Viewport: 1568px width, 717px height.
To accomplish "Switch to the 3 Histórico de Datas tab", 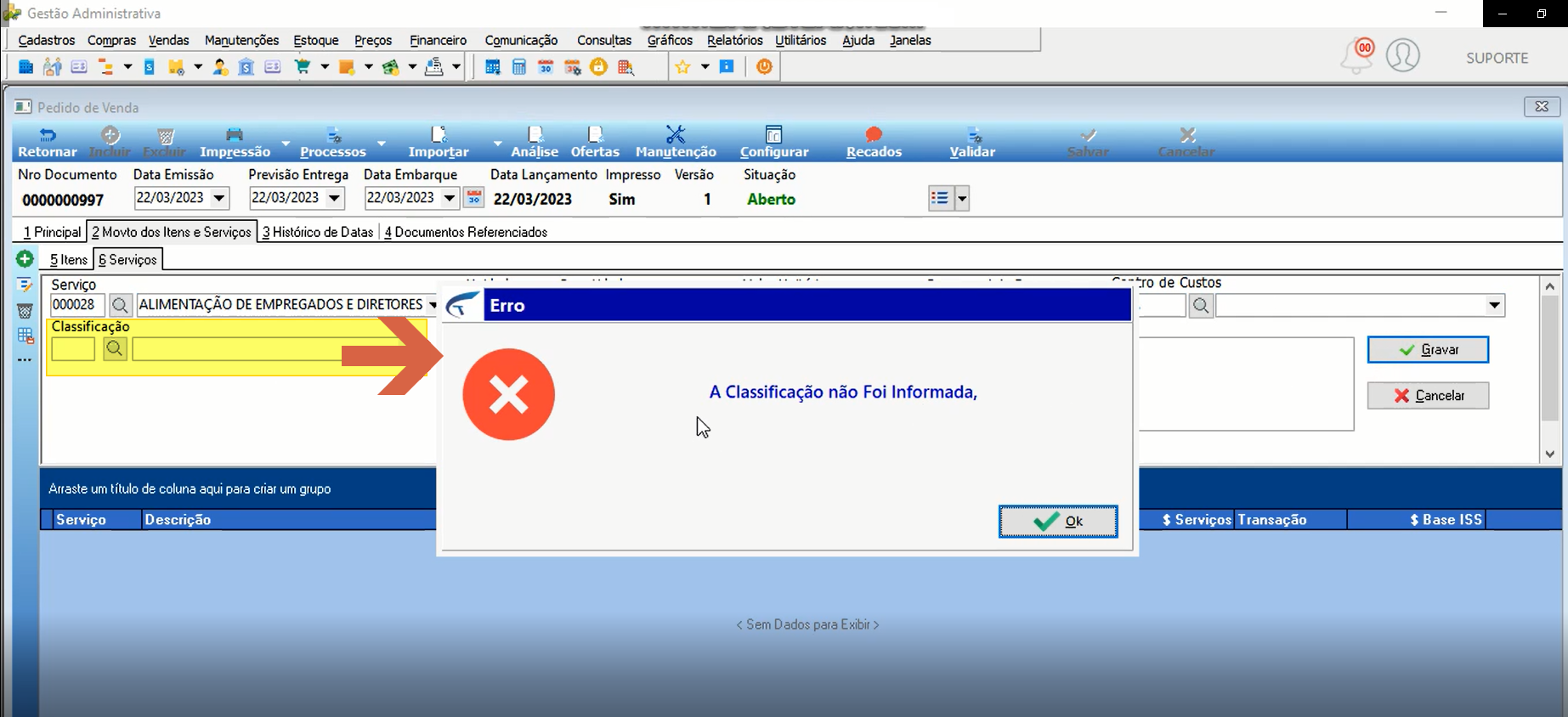I will tap(318, 232).
